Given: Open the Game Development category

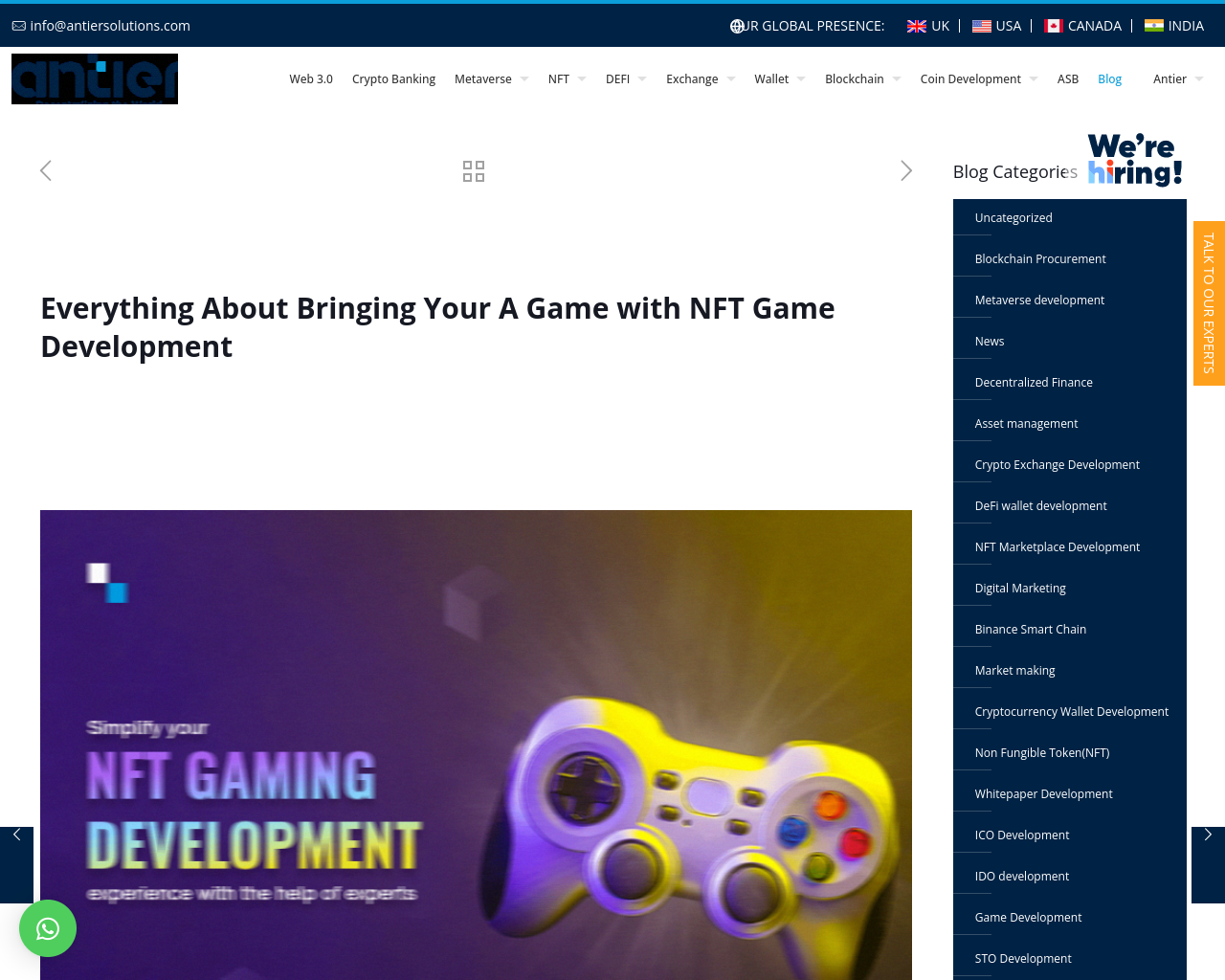Looking at the screenshot, I should [1029, 918].
